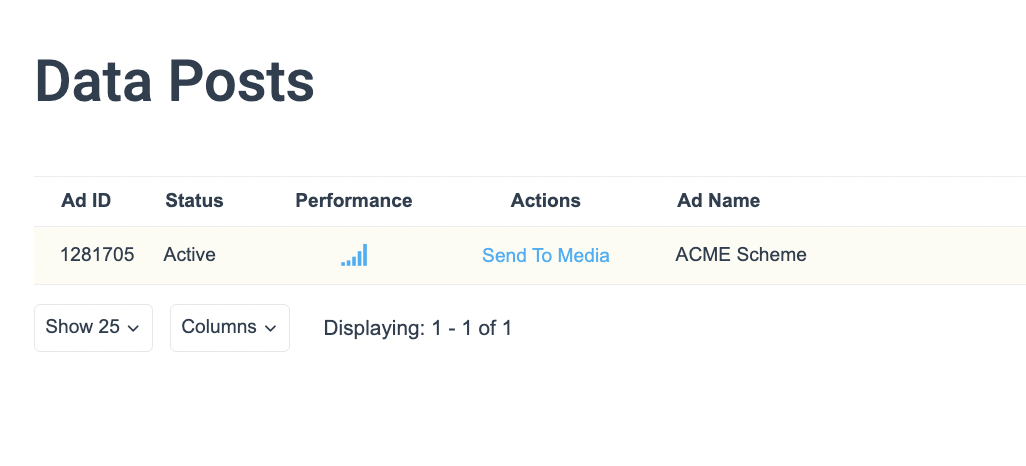Sort by the Ad Name column header
This screenshot has height=466, width=1026.
point(718,200)
